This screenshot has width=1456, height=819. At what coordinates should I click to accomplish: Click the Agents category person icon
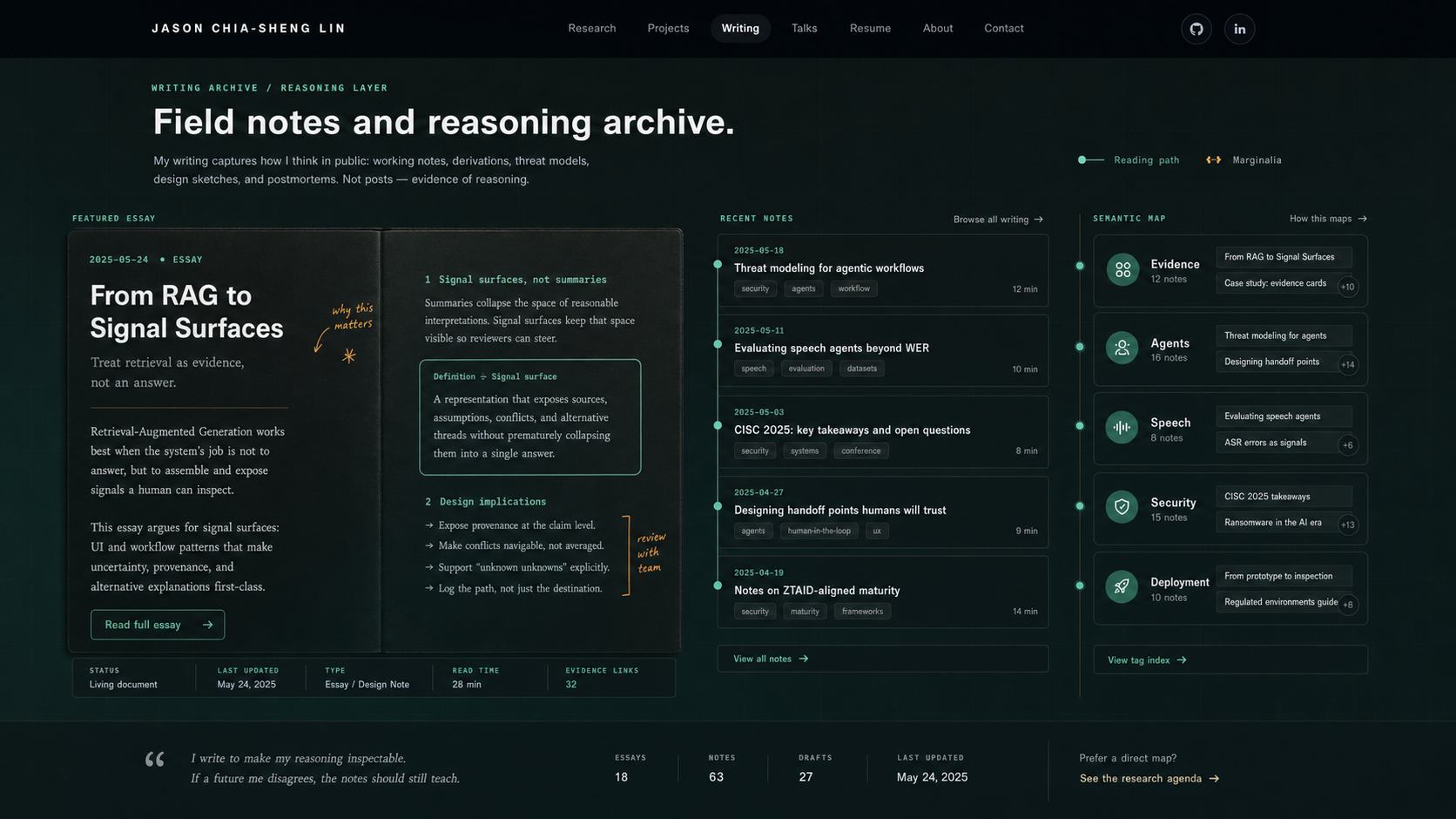pyautogui.click(x=1122, y=349)
